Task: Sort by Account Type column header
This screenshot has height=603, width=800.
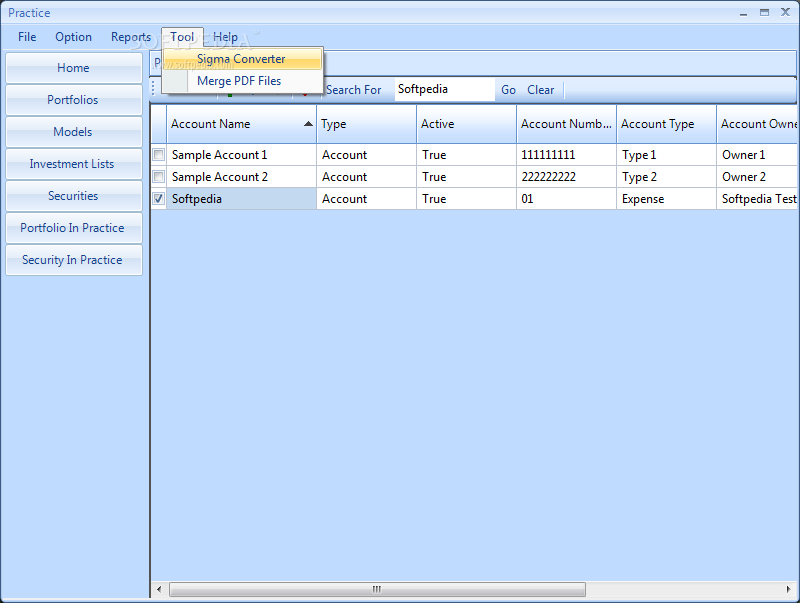Action: tap(666, 124)
